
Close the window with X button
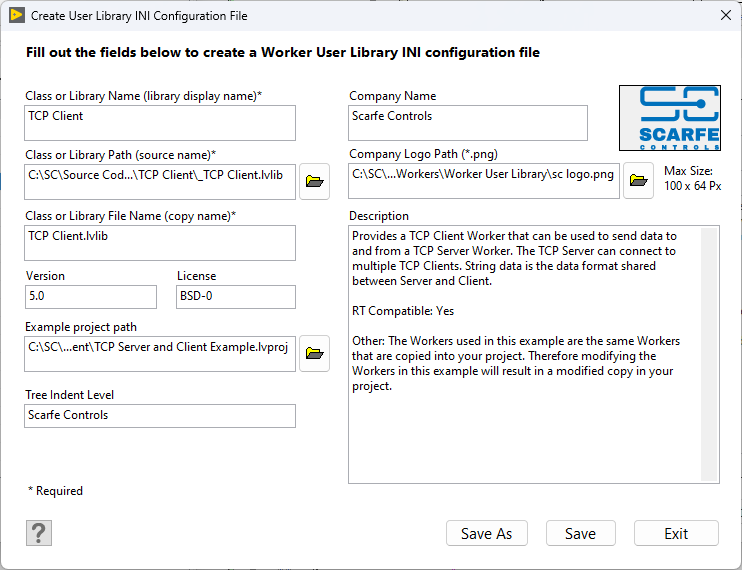tap(726, 16)
